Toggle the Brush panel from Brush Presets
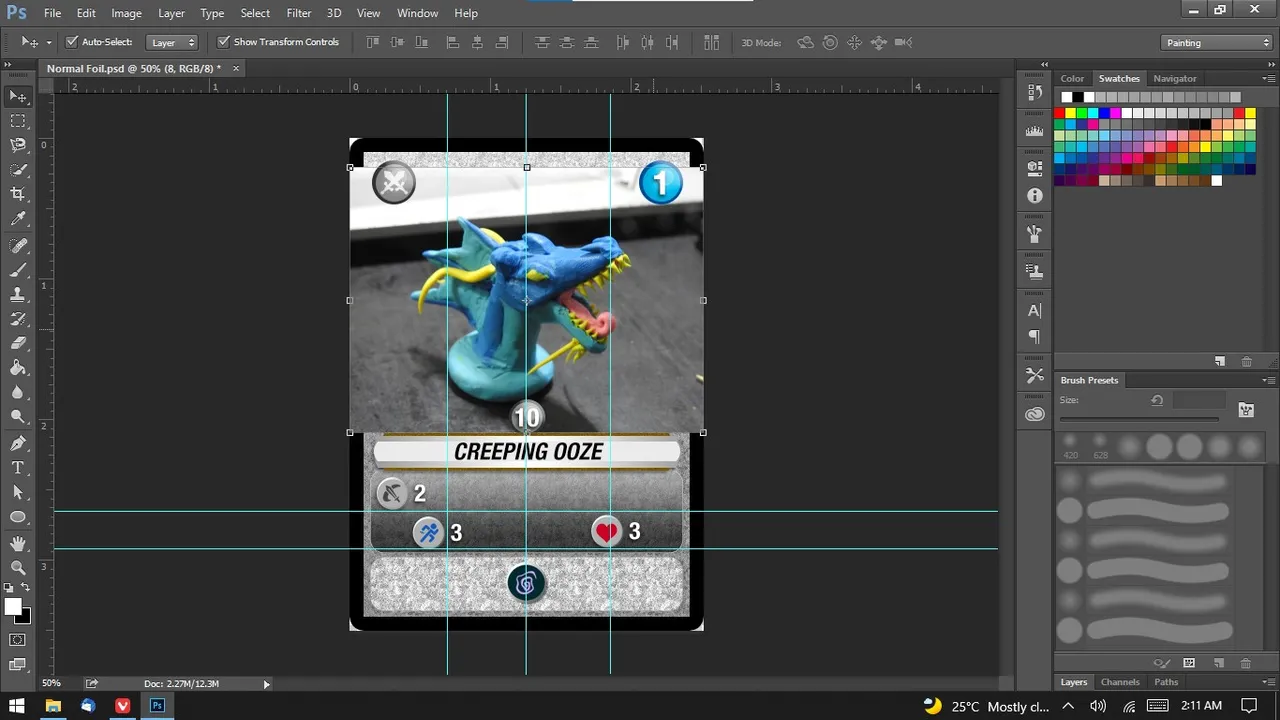Viewport: 1280px width, 720px height. [x=1246, y=409]
